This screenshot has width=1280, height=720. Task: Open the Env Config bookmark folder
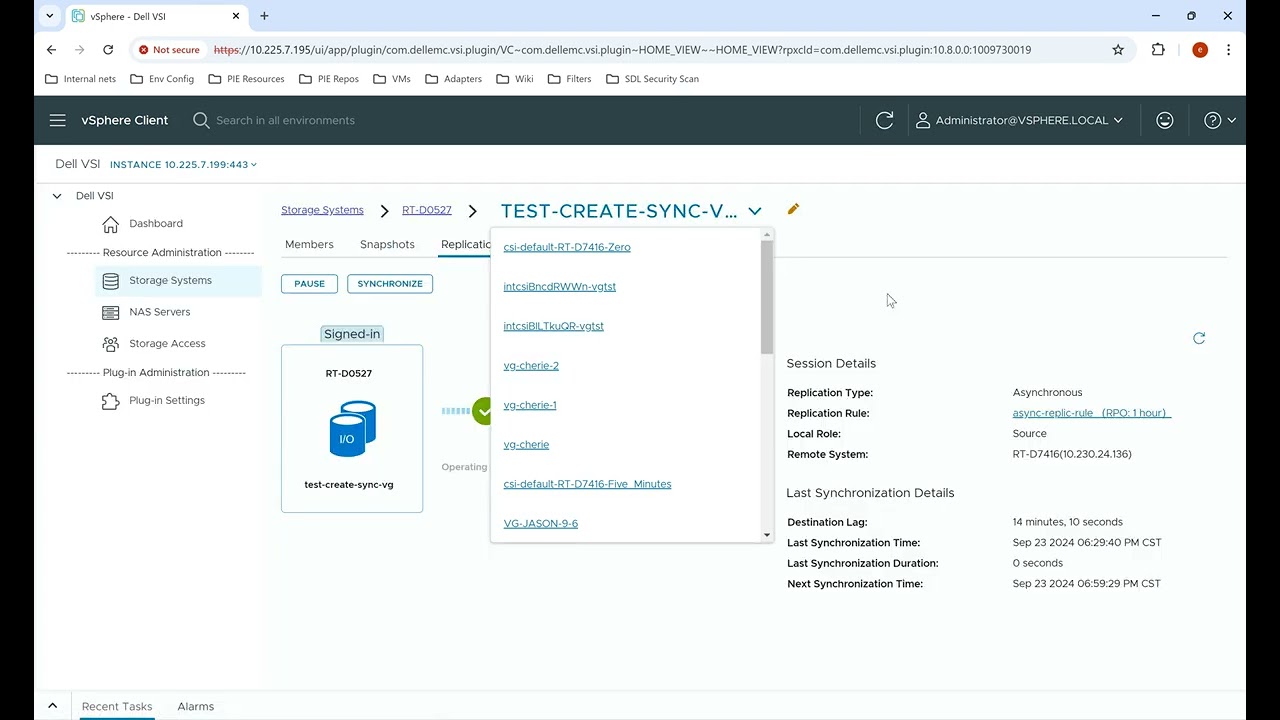162,79
